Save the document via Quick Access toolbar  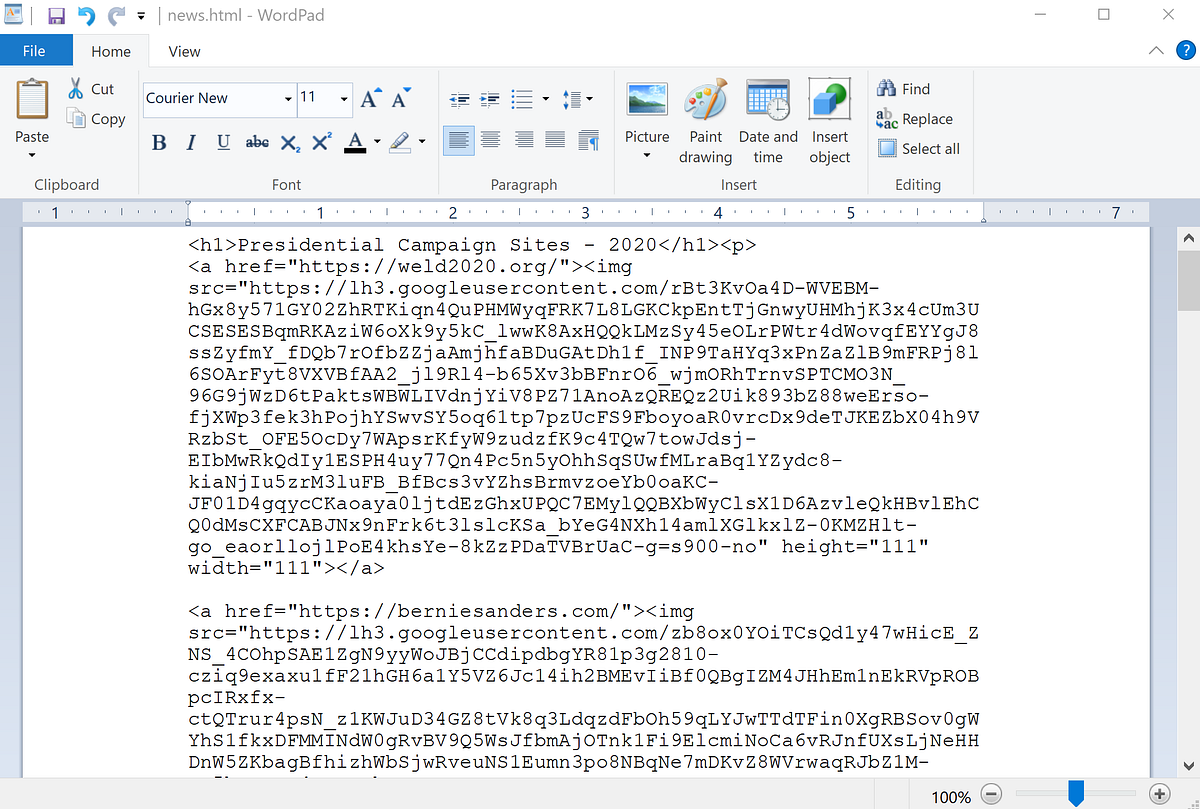[55, 14]
